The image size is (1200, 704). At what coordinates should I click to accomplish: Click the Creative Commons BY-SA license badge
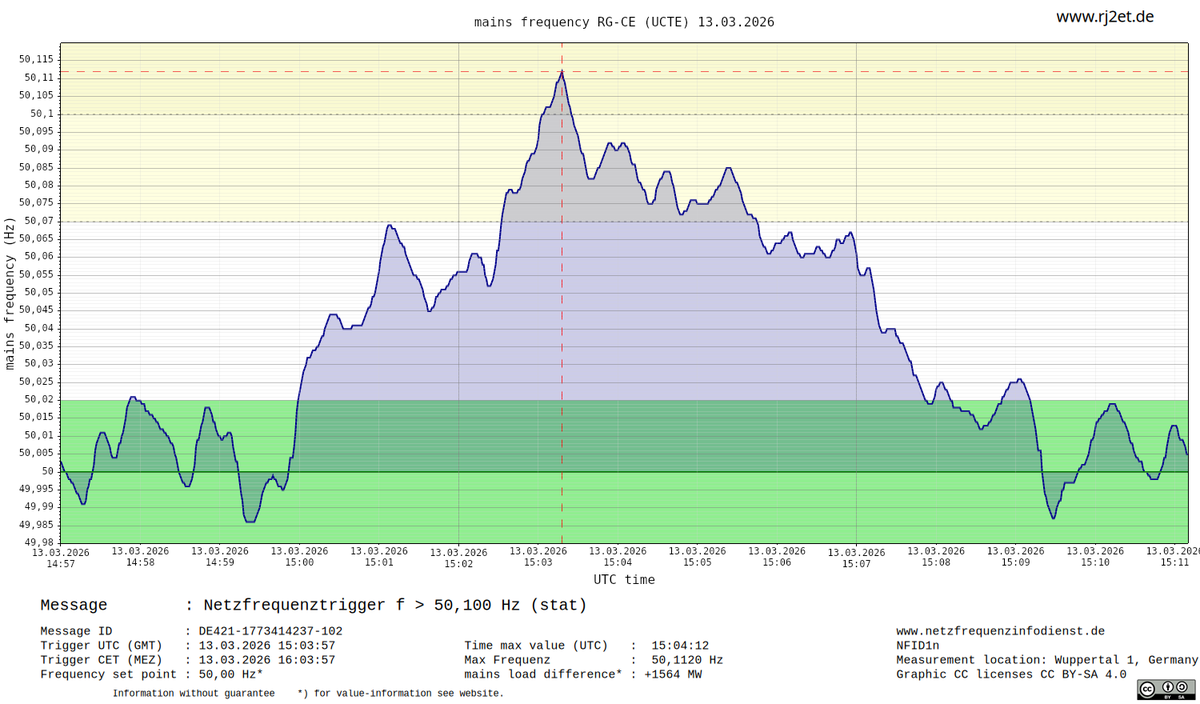(1165, 689)
